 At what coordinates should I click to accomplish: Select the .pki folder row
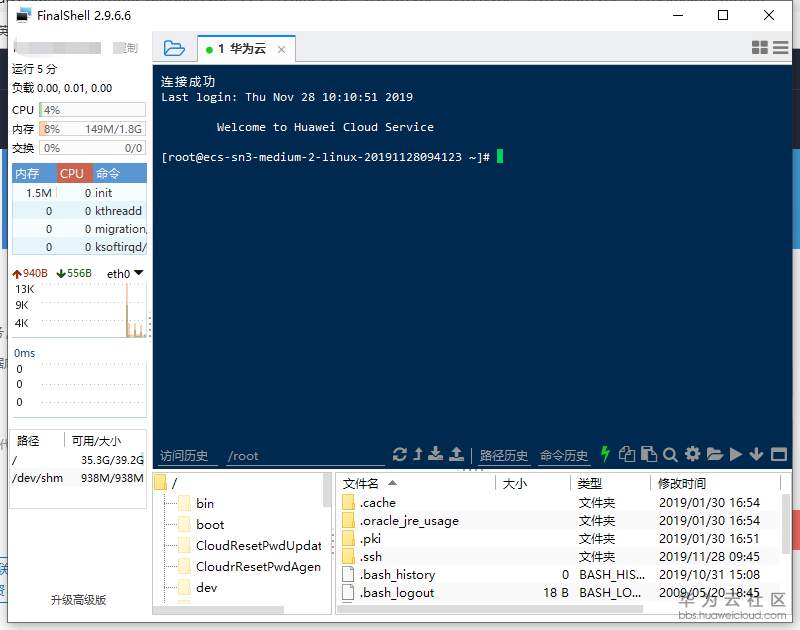pyautogui.click(x=559, y=538)
